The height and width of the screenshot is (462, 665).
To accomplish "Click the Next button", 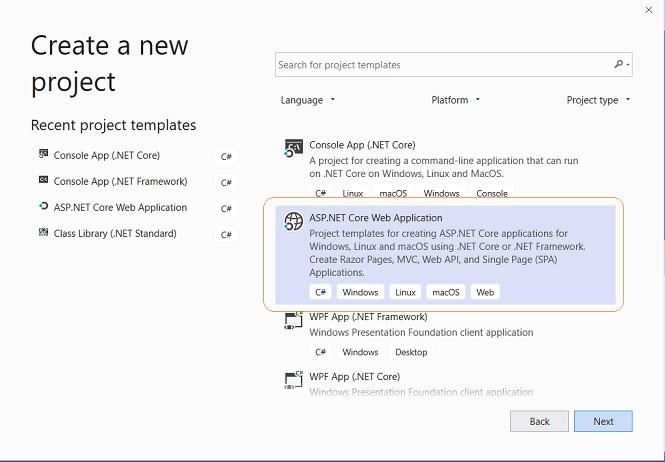I will point(603,421).
